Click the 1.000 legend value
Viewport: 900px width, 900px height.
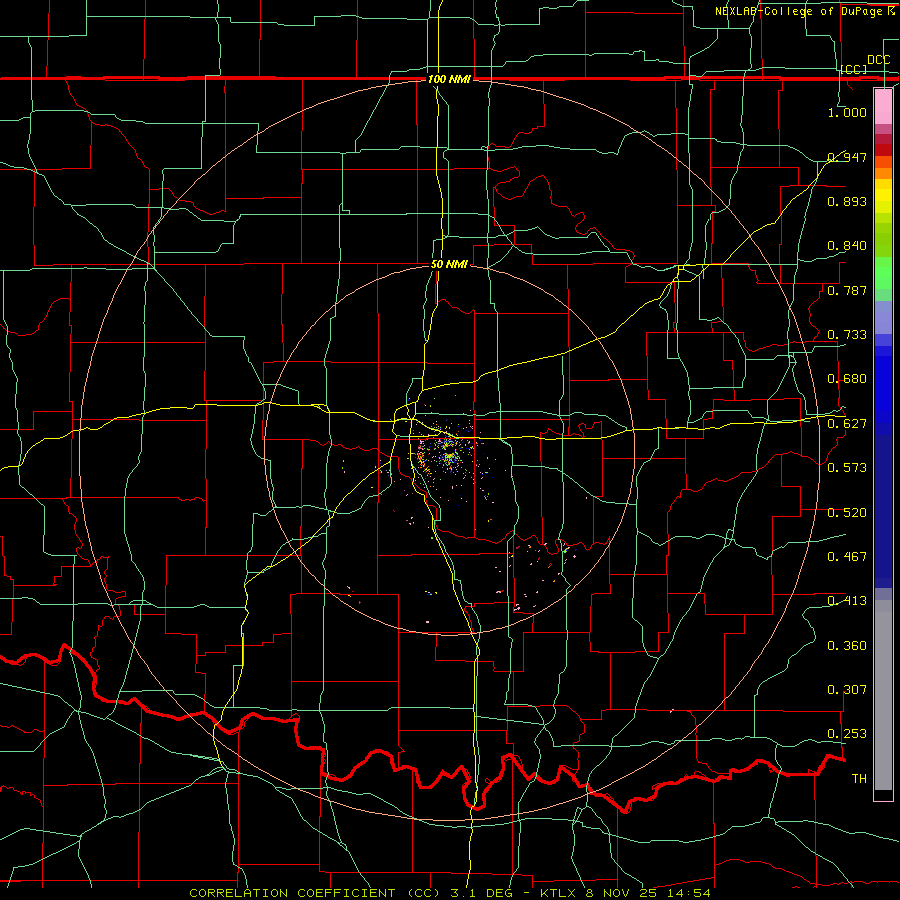(x=847, y=112)
